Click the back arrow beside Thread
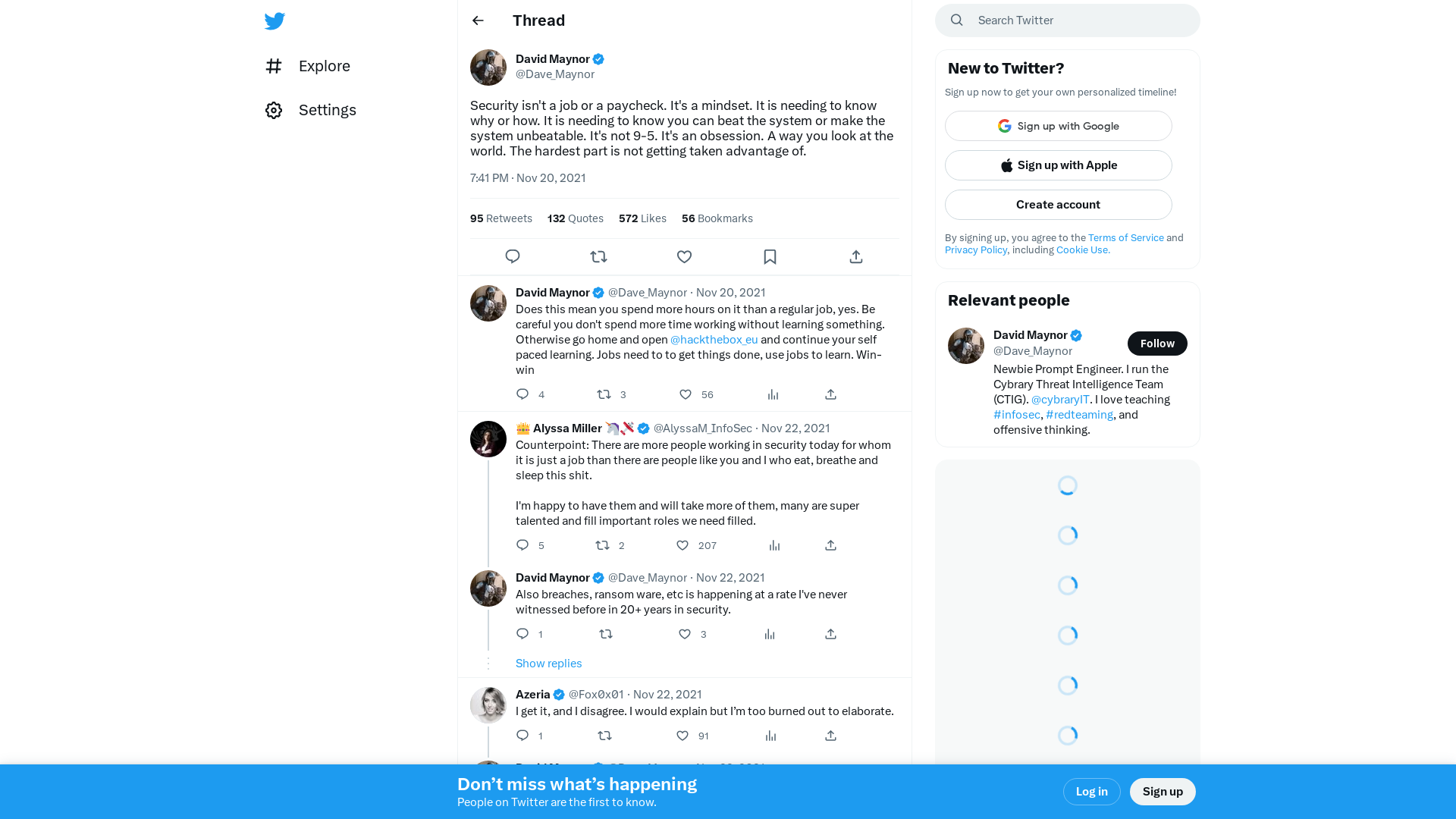The width and height of the screenshot is (1456, 819). tap(478, 20)
